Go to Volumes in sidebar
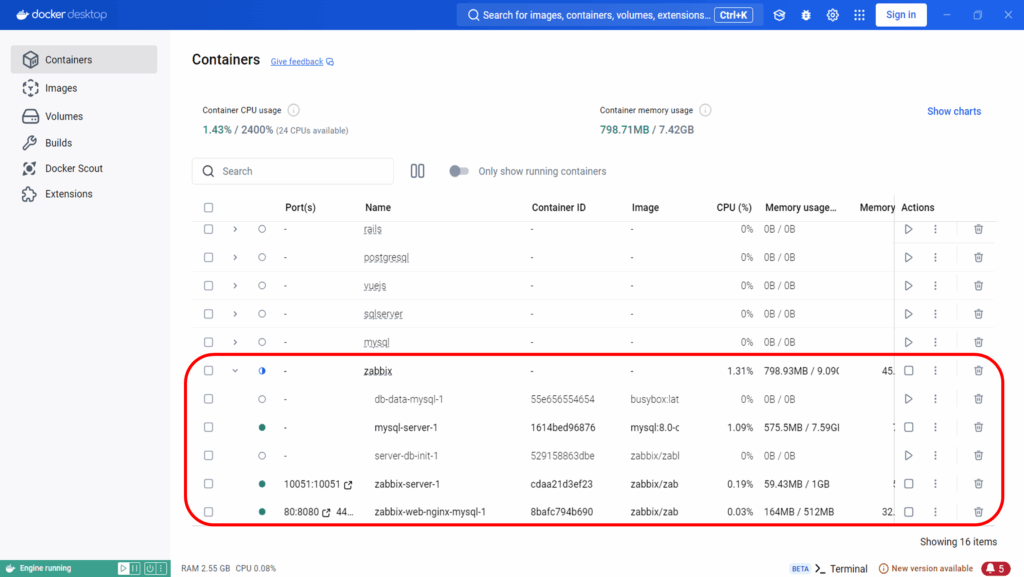 (84, 116)
